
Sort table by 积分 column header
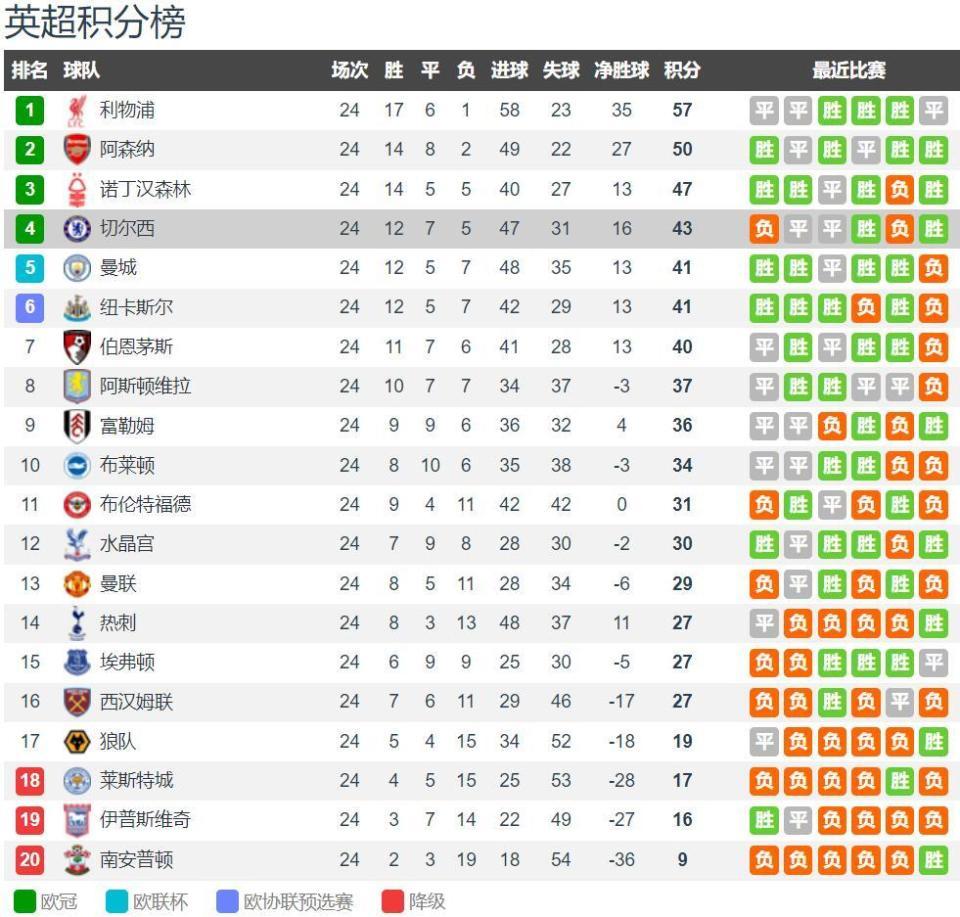[x=682, y=71]
